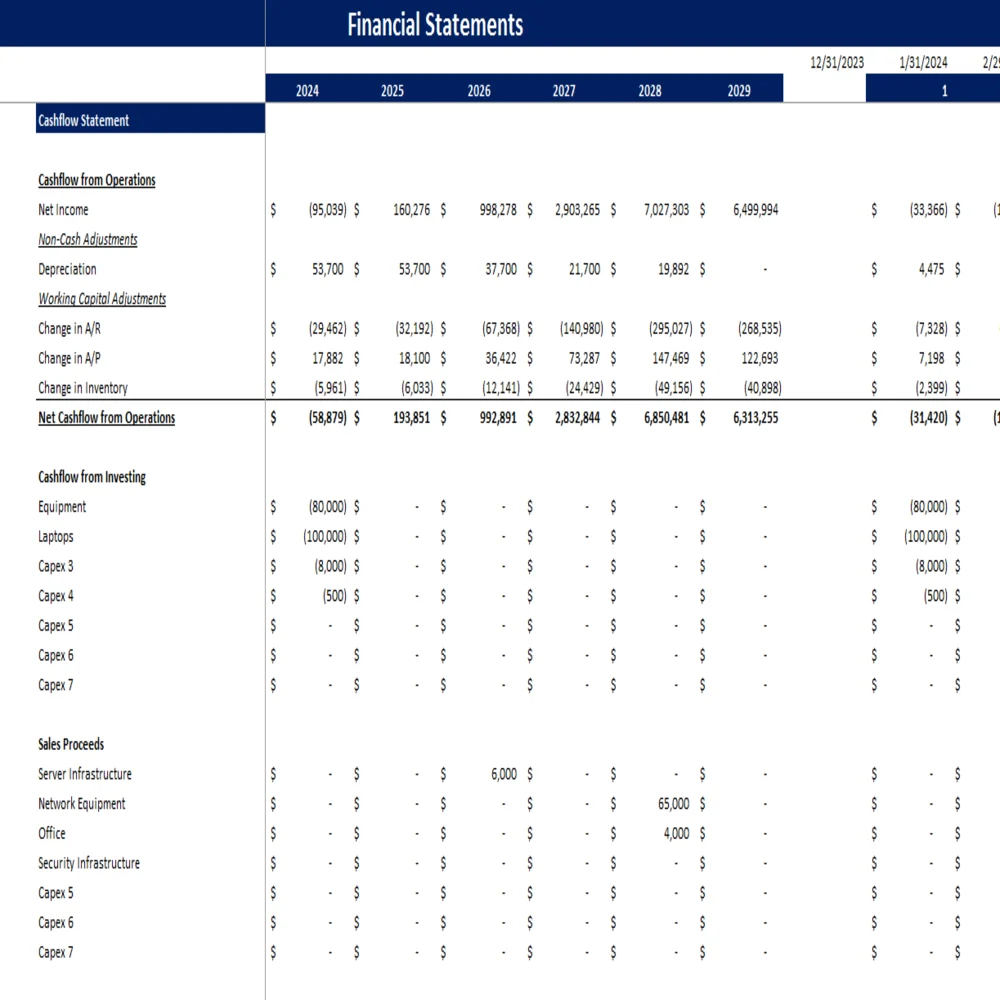
Task: Select the 2024 column header
Action: click(x=307, y=90)
